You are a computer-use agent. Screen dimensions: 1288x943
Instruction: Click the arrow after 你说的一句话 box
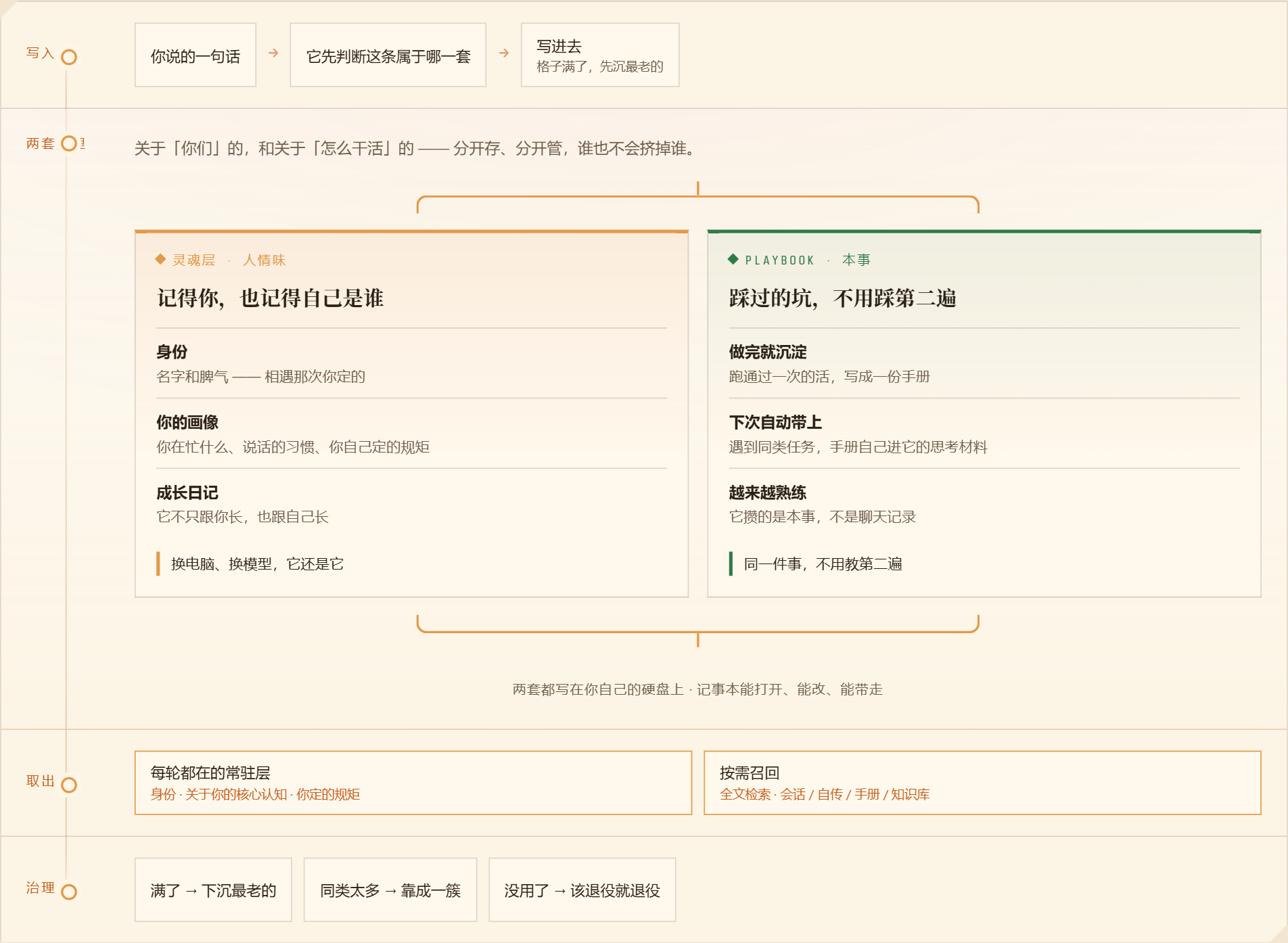click(x=273, y=53)
